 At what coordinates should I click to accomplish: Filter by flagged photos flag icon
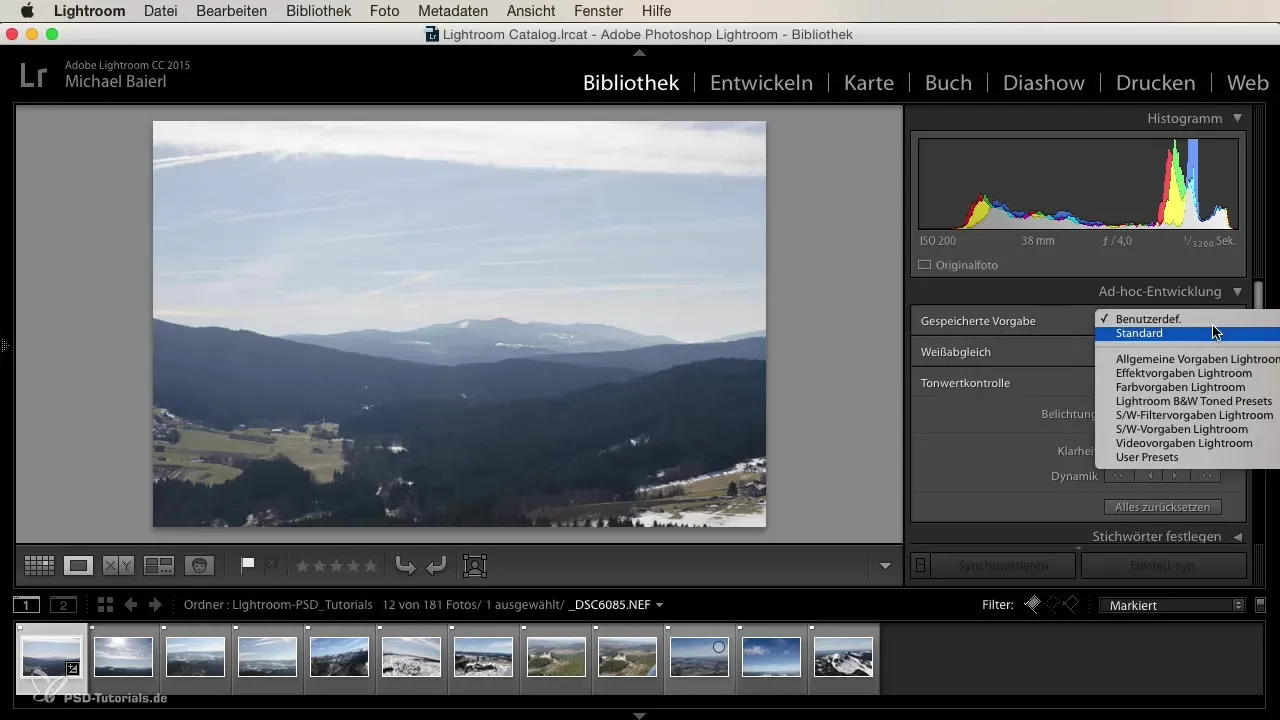[x=1032, y=604]
